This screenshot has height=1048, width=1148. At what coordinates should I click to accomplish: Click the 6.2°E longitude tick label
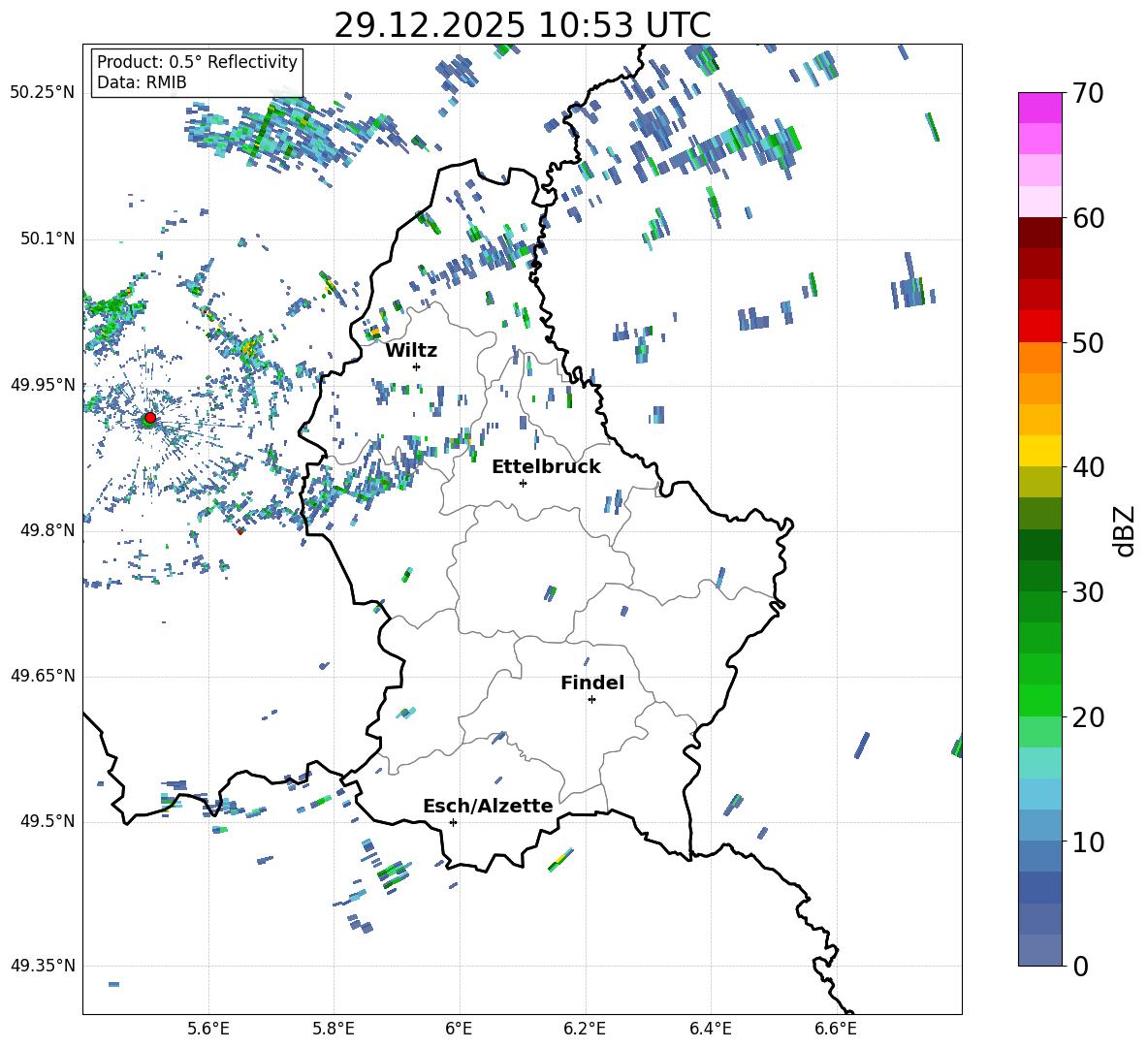coord(585,1028)
